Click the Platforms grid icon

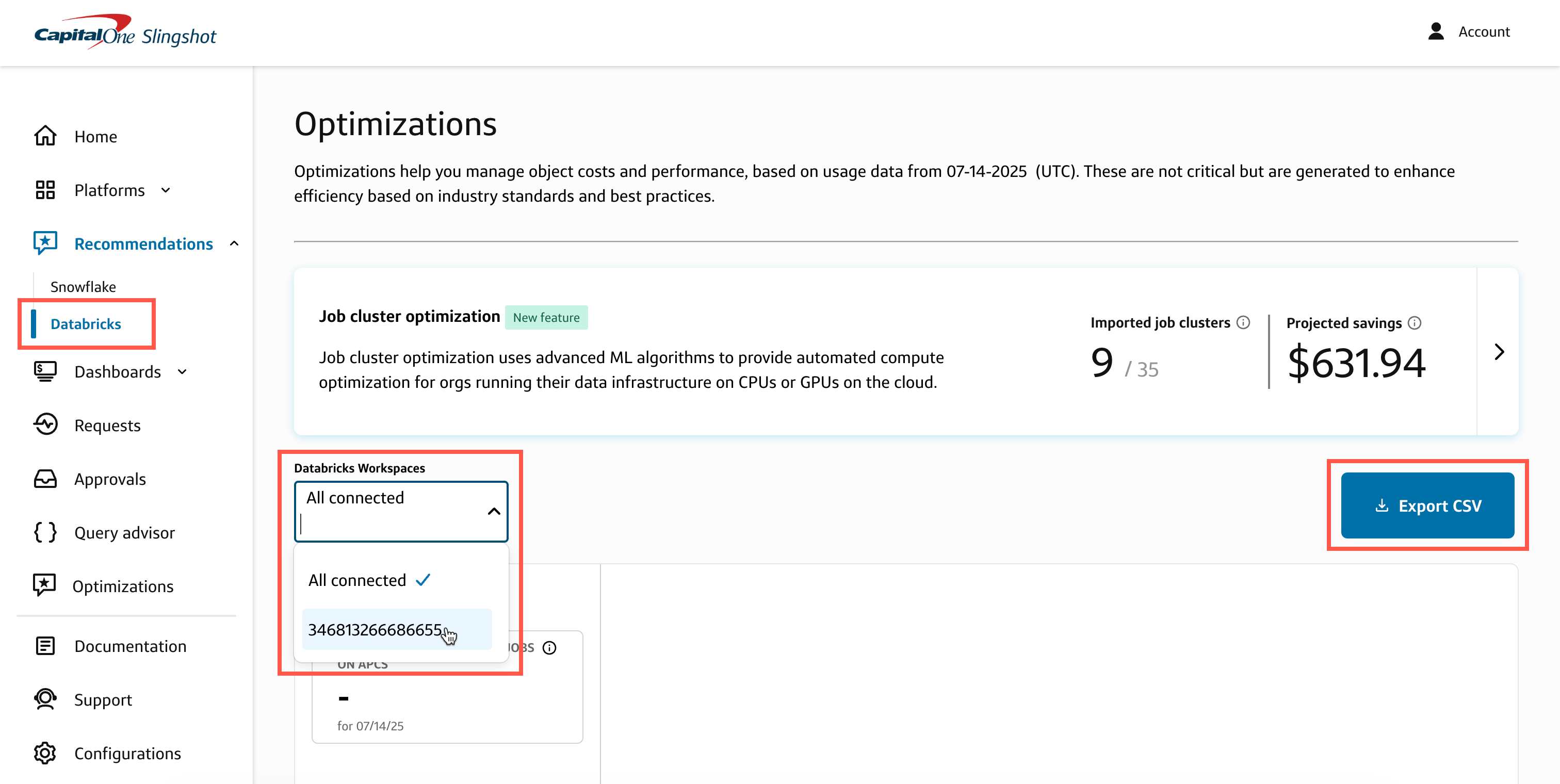45,190
